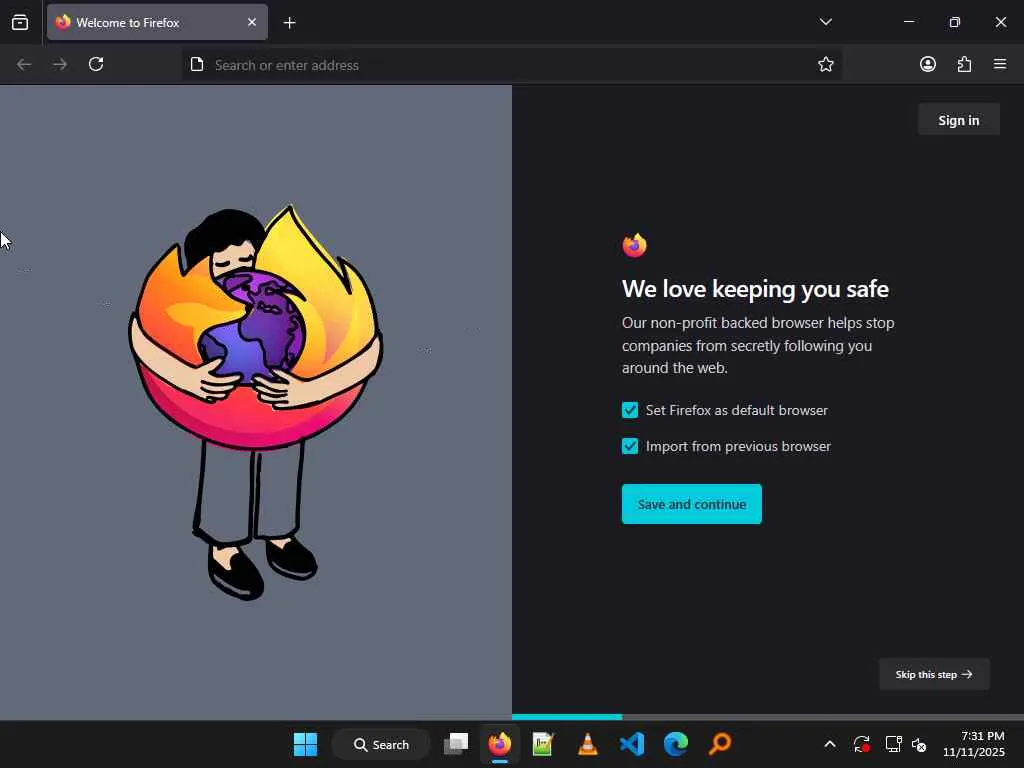Select the Welcome to Firefox tab
This screenshot has height=768, width=1024.
coord(157,22)
